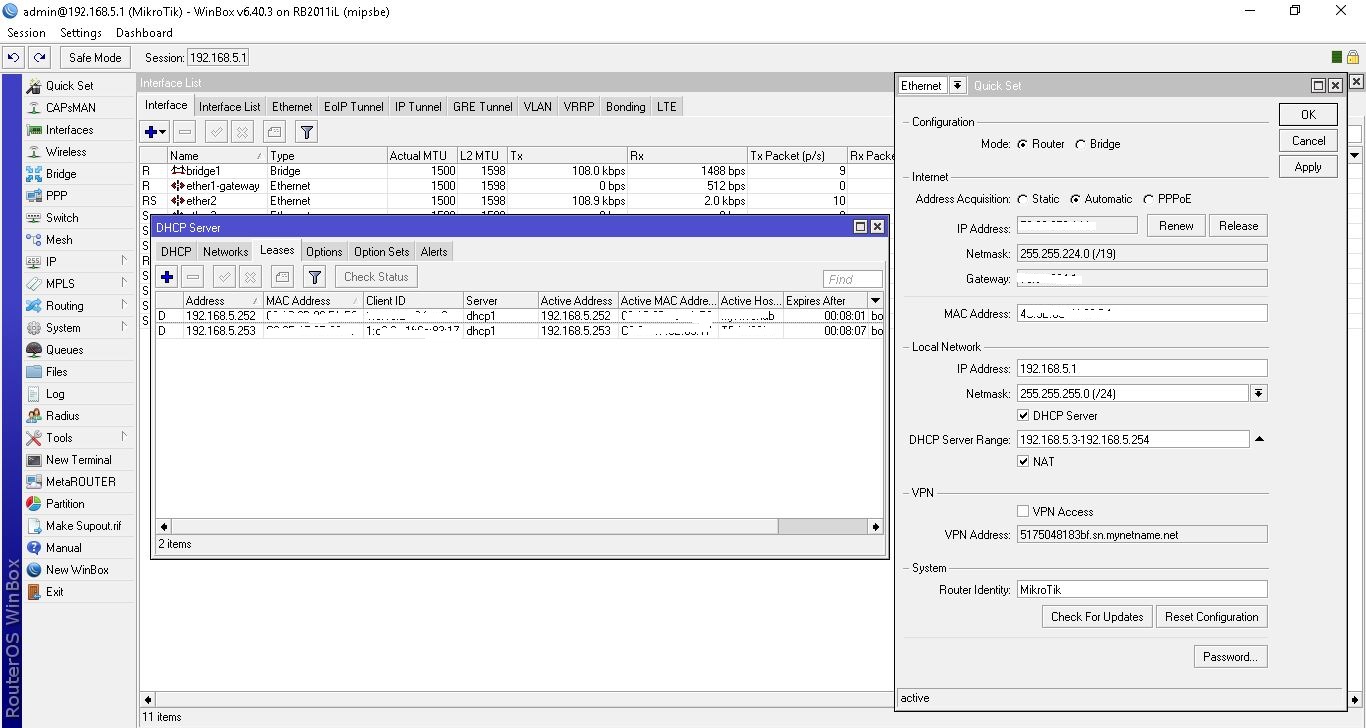Collapse the DHCP Server Range arrow
Screen dimensions: 1366x728
(x=1259, y=439)
